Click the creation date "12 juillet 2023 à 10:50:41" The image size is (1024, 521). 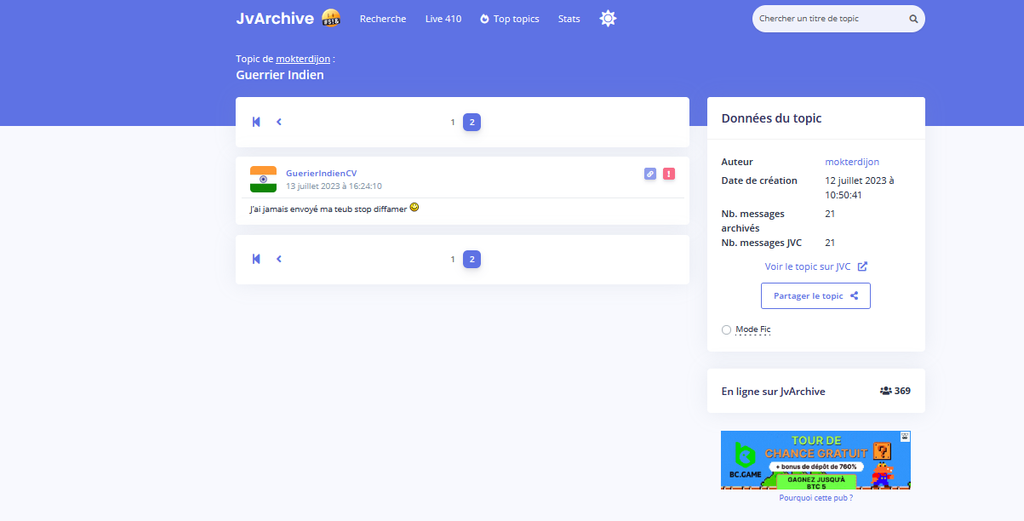(860, 187)
